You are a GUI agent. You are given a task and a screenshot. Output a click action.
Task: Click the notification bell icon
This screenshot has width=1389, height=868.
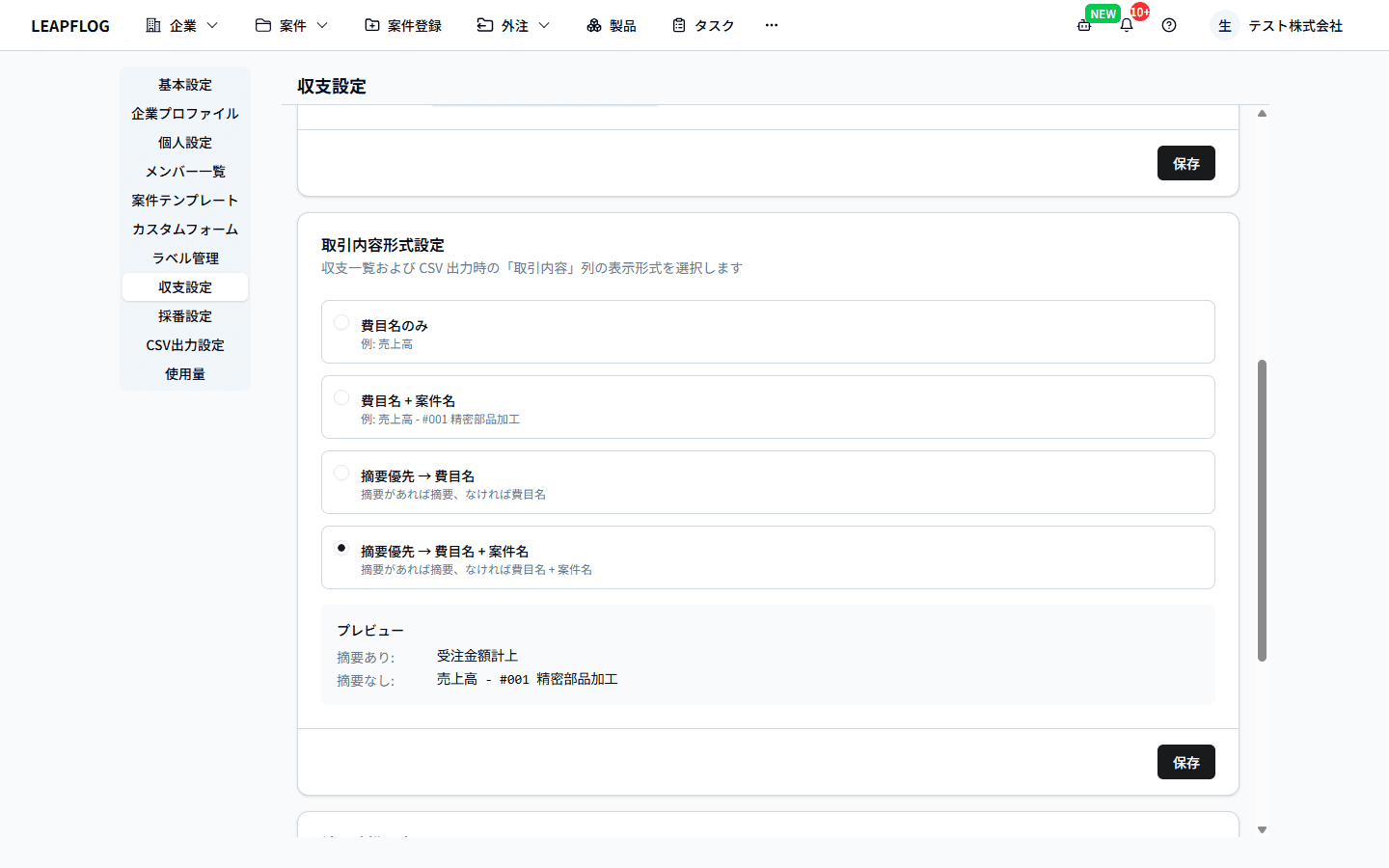coord(1126,26)
